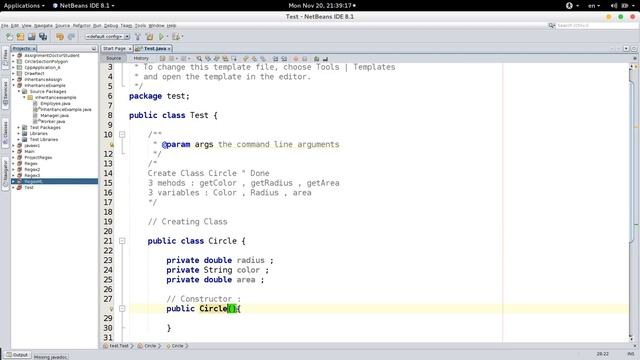
Task: Open the Refactor menu
Action: click(x=82, y=25)
